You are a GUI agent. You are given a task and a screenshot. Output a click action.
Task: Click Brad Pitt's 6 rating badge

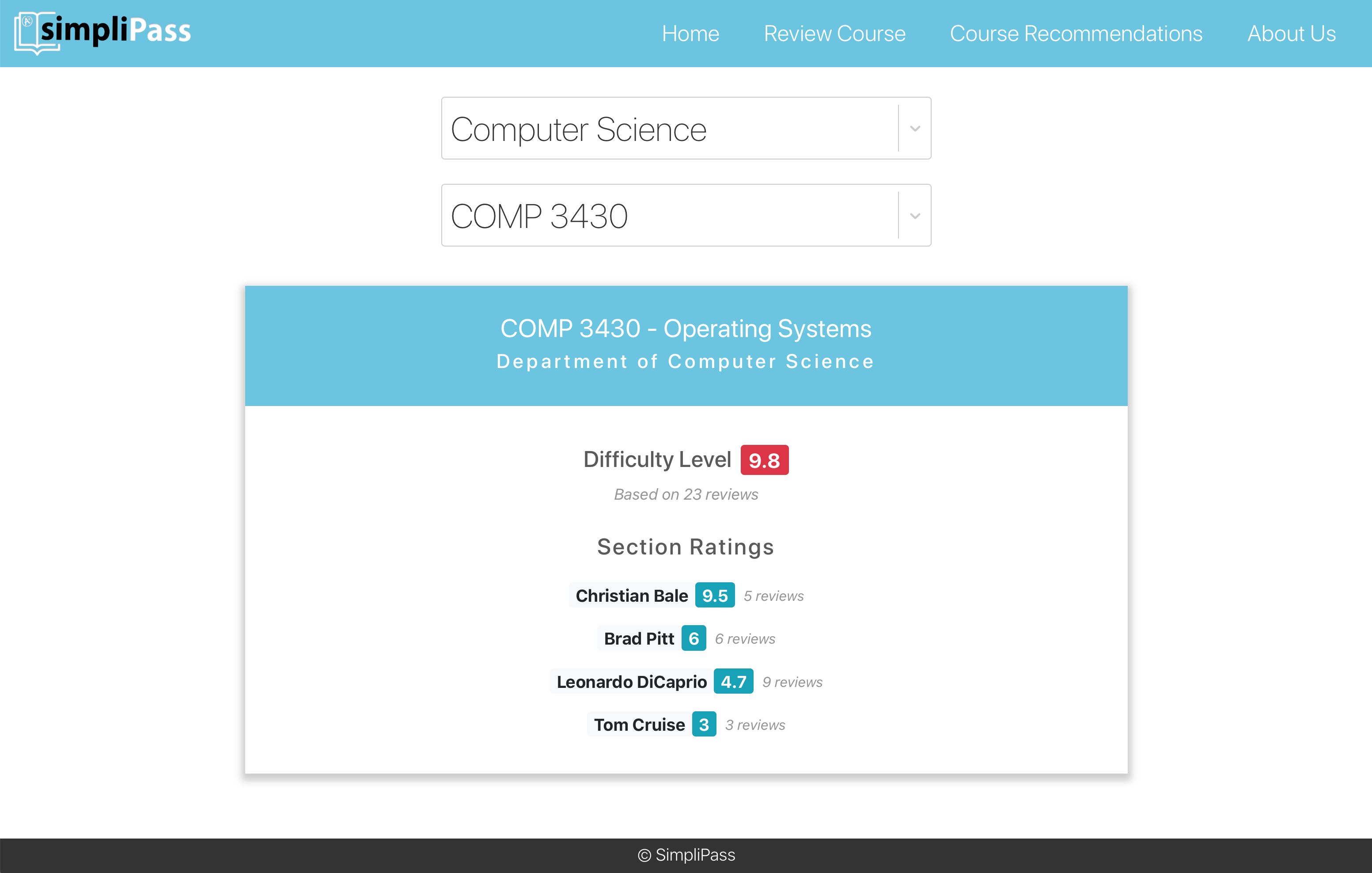click(694, 638)
